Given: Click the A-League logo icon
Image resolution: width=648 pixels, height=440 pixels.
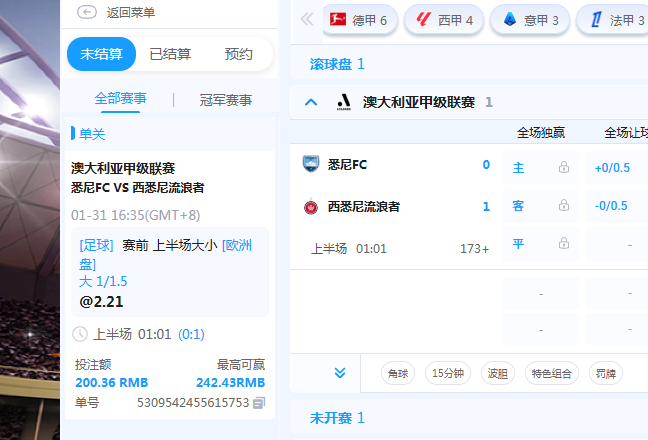Looking at the screenshot, I should [343, 101].
